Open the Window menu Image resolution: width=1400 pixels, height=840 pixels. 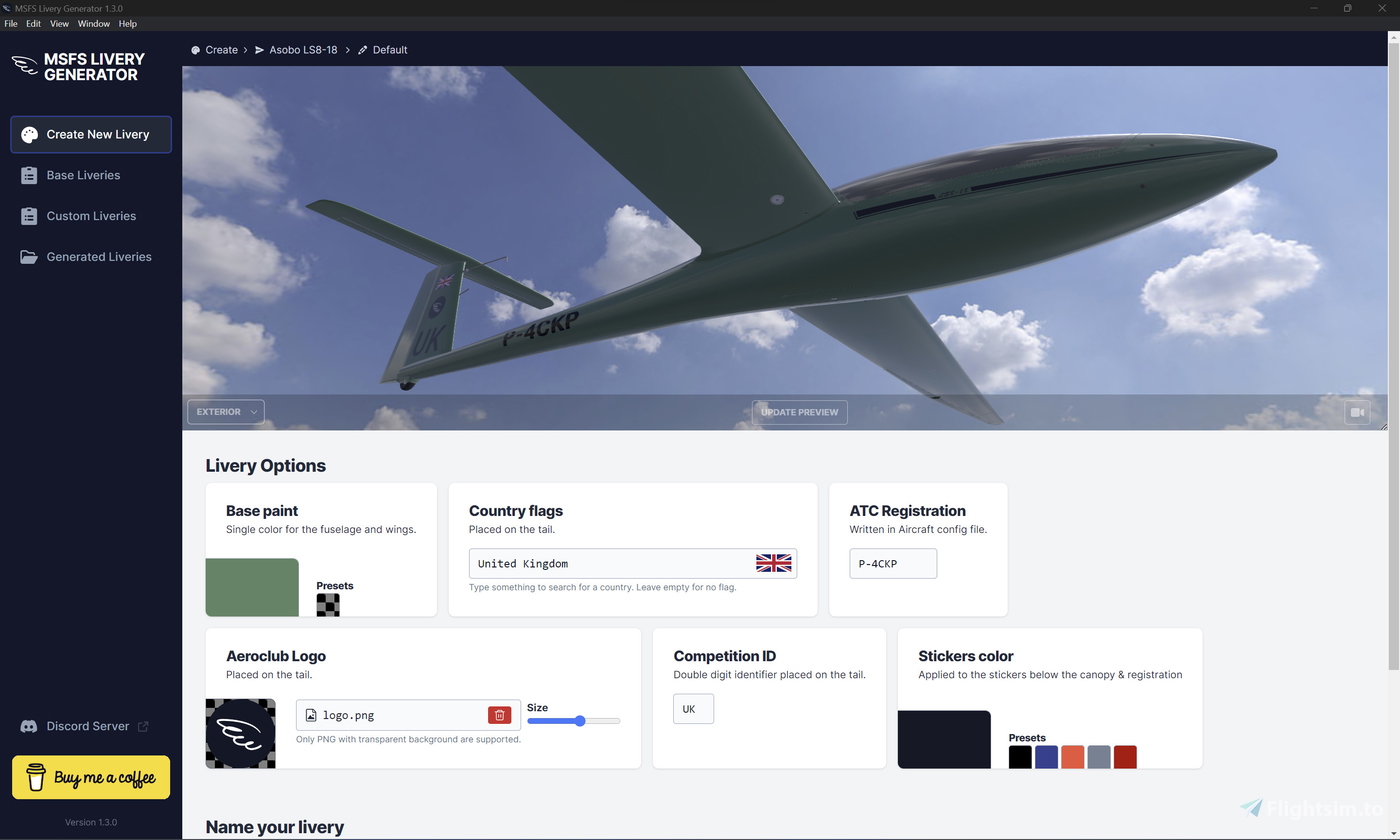pyautogui.click(x=93, y=23)
